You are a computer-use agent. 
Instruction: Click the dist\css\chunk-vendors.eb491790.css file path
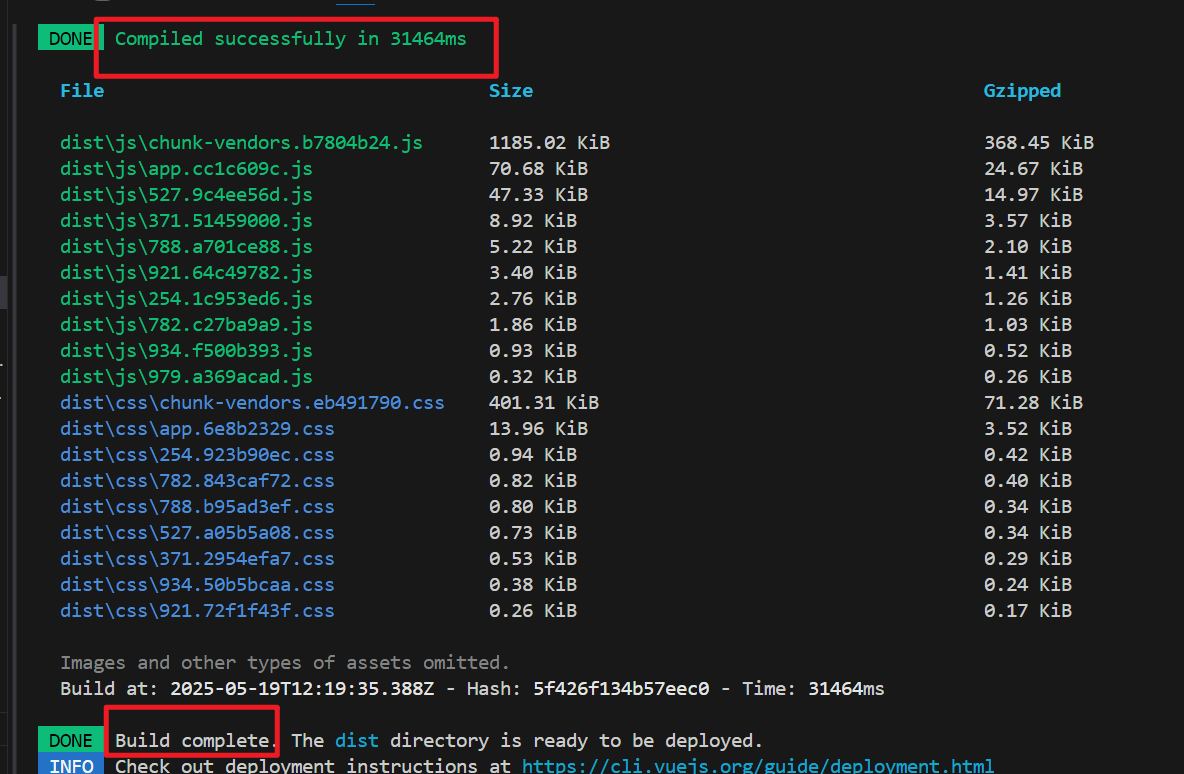point(252,402)
